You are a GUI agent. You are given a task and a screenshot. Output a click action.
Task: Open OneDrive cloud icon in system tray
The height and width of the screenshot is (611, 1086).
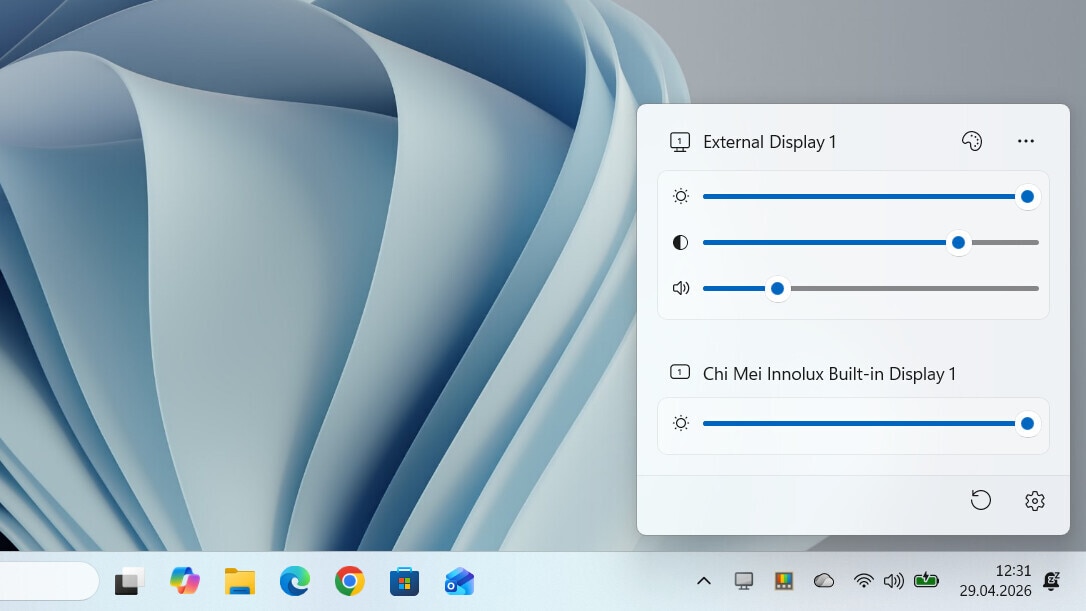(x=824, y=581)
